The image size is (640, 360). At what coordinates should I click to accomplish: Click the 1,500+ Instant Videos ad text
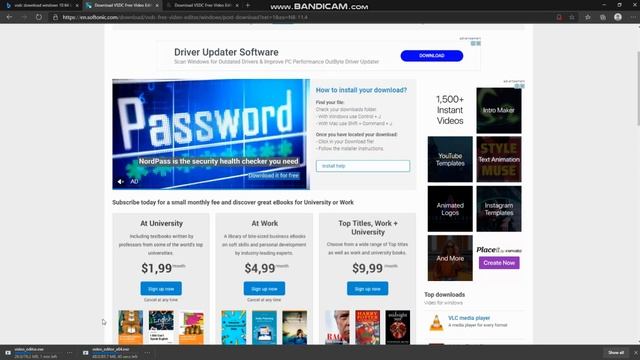[x=450, y=110]
